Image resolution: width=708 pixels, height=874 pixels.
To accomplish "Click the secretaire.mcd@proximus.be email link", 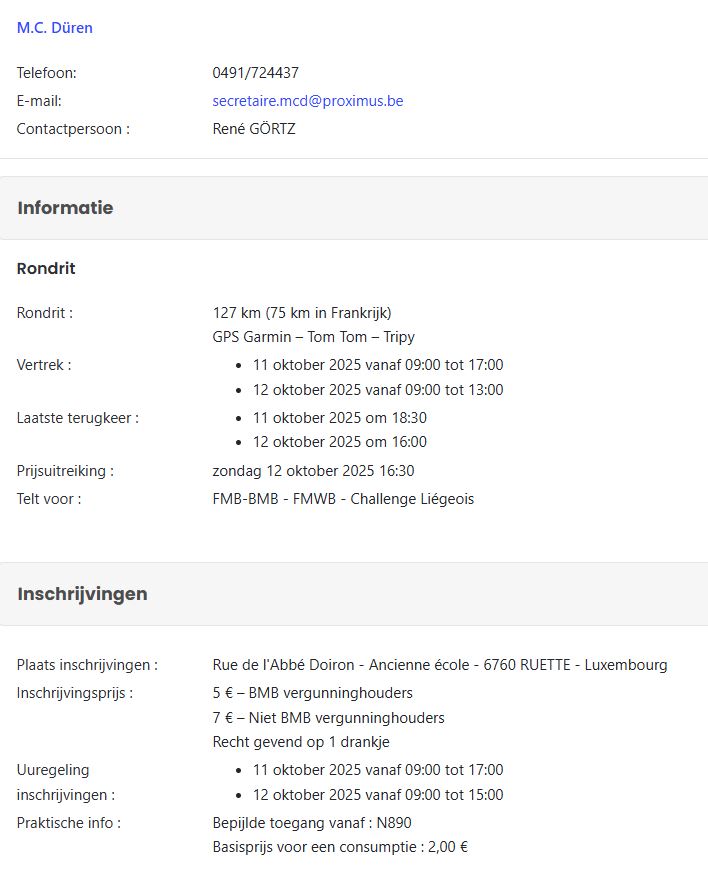I will tap(308, 101).
